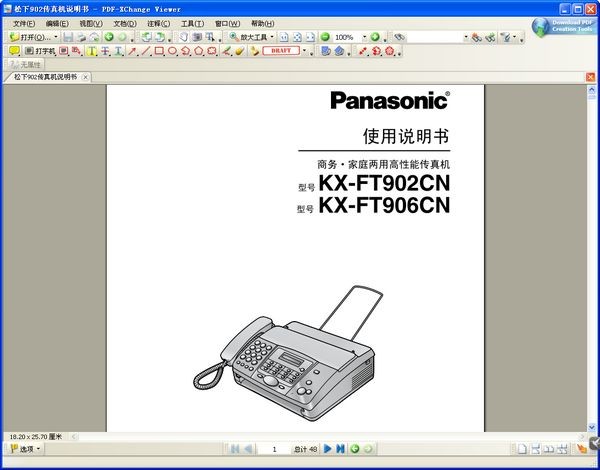This screenshot has height=470, width=600.
Task: Select the Line drawing tool
Action: (146, 51)
